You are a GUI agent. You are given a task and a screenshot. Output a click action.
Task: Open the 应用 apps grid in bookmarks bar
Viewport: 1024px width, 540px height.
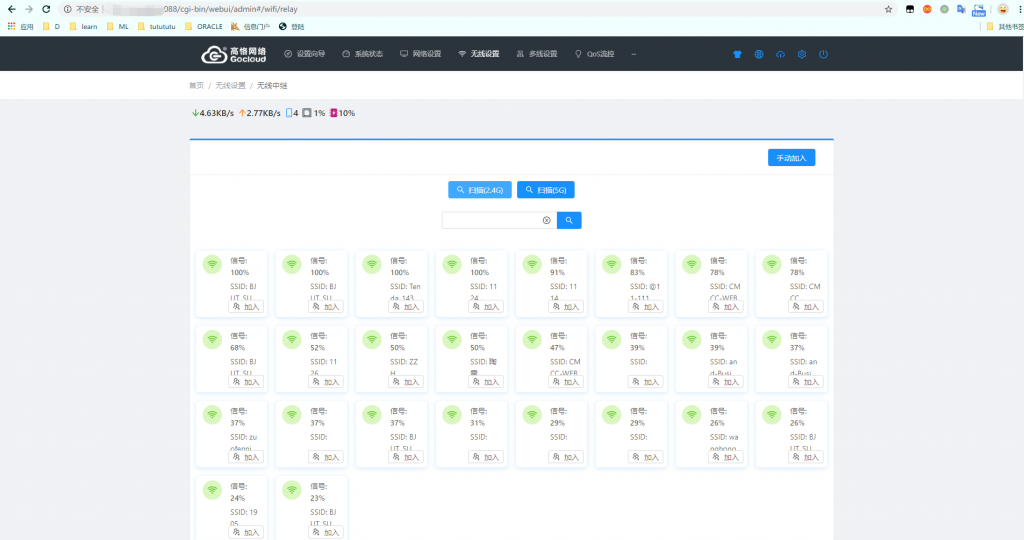(20, 27)
